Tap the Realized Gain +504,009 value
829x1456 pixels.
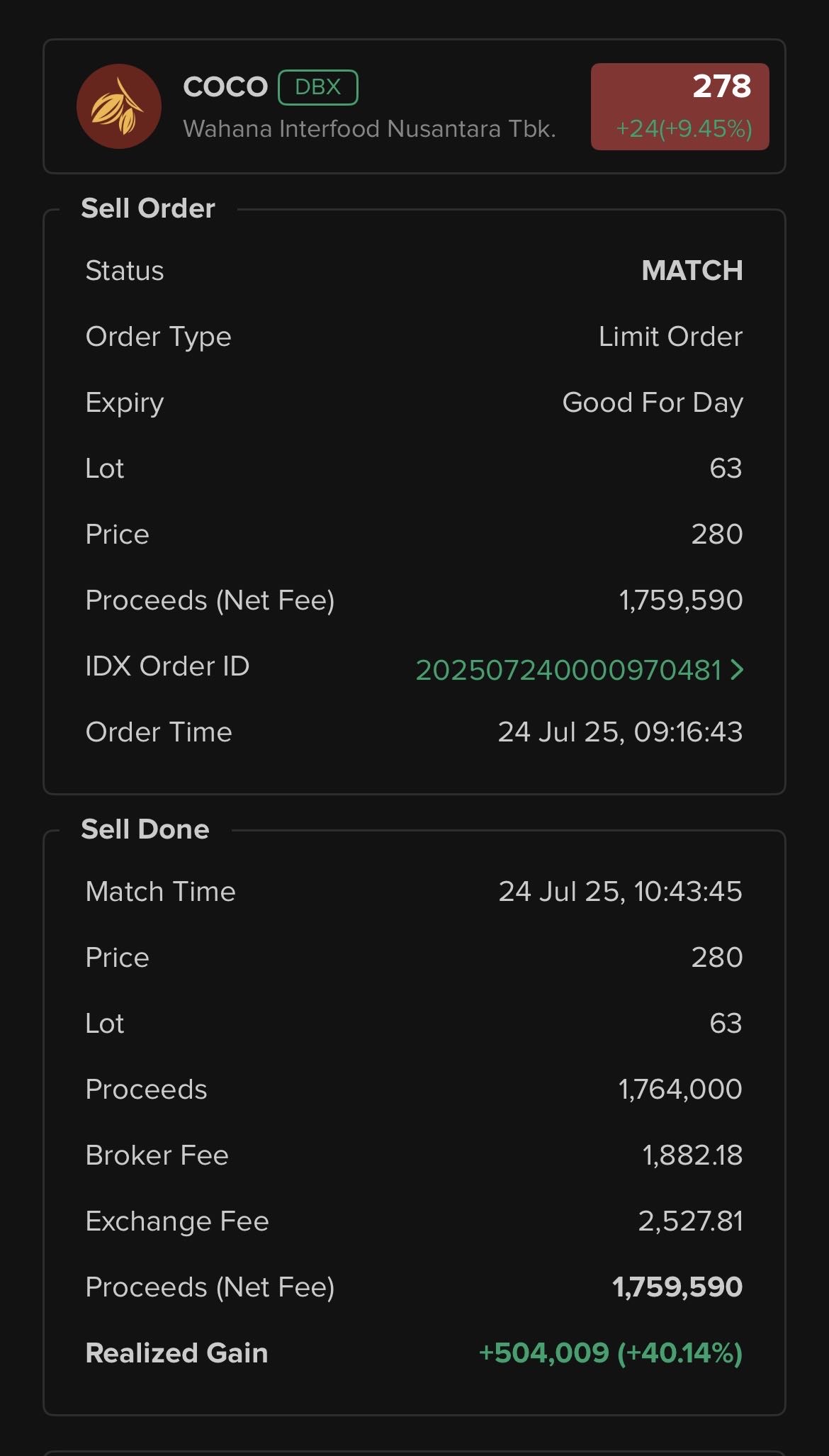point(611,1353)
